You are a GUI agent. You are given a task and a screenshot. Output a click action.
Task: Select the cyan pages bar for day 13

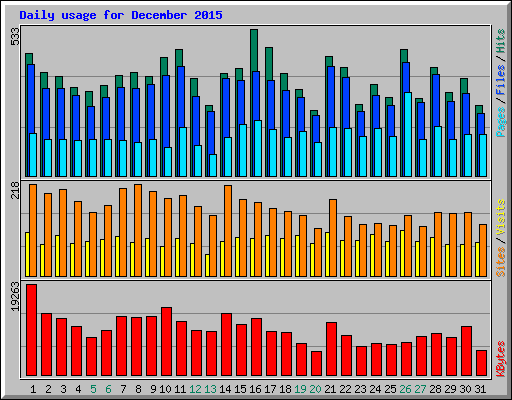click(x=213, y=165)
